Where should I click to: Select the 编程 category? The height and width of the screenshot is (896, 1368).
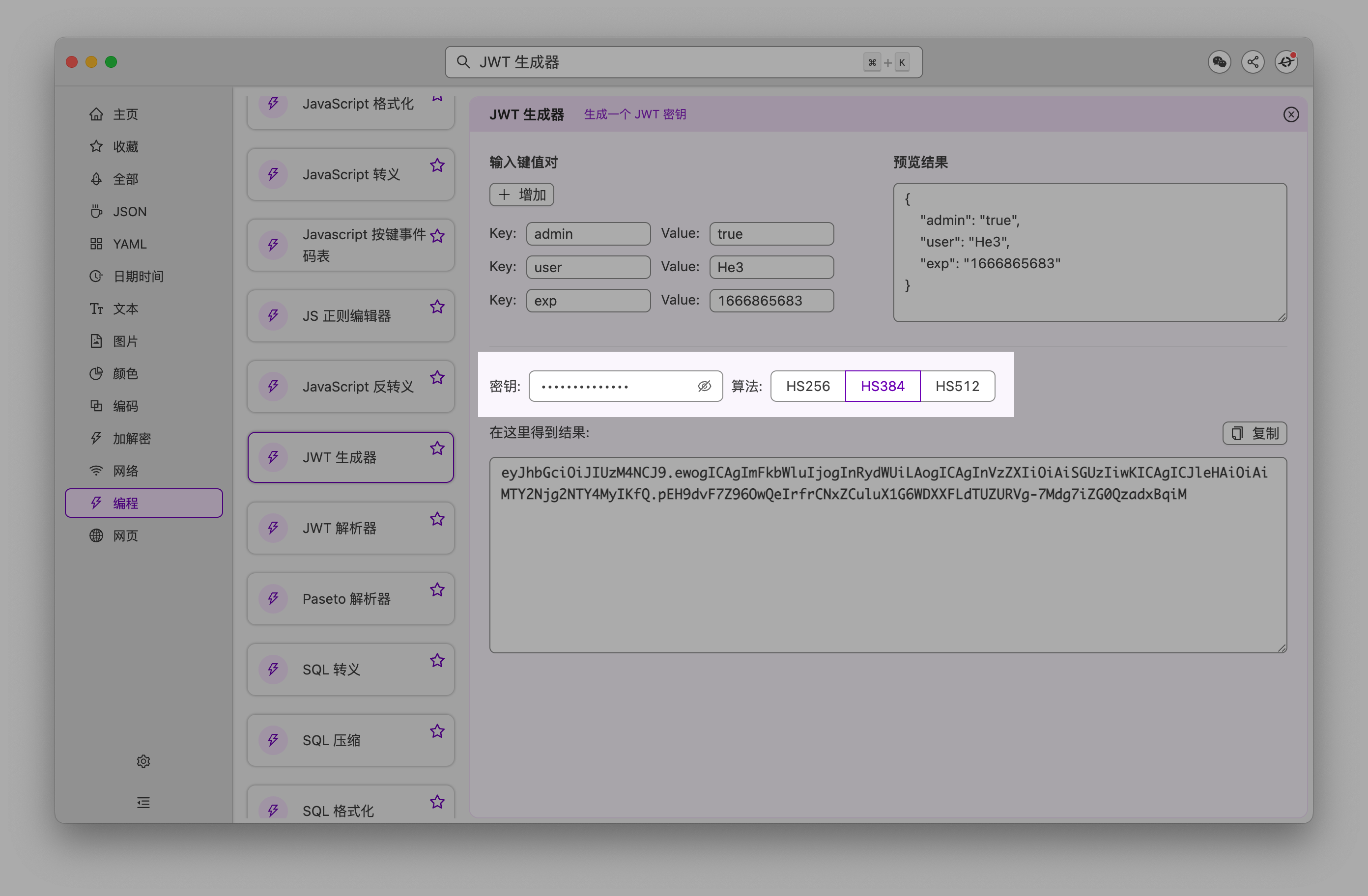(x=143, y=503)
